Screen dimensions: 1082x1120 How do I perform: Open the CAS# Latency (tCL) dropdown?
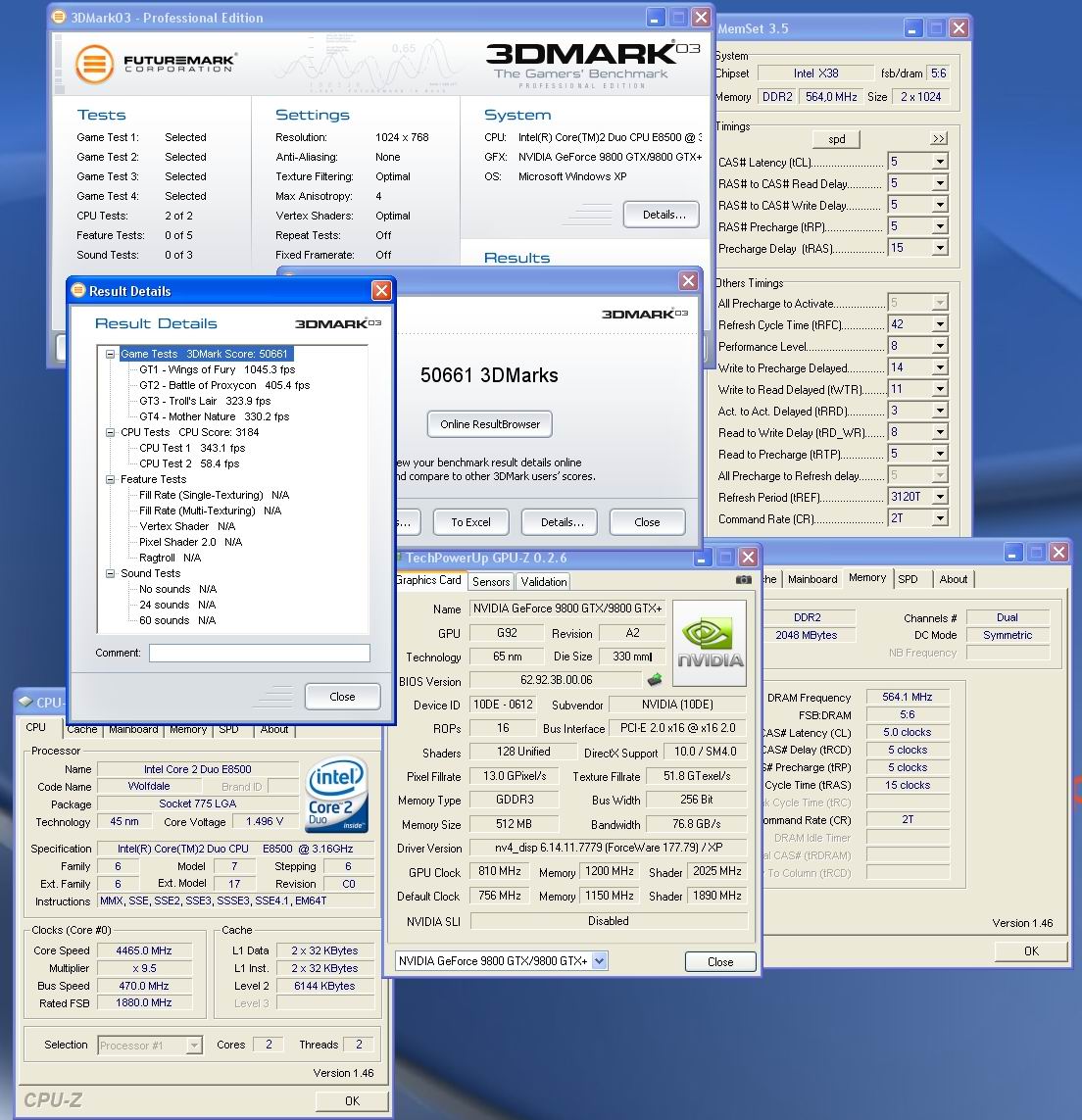(x=940, y=162)
